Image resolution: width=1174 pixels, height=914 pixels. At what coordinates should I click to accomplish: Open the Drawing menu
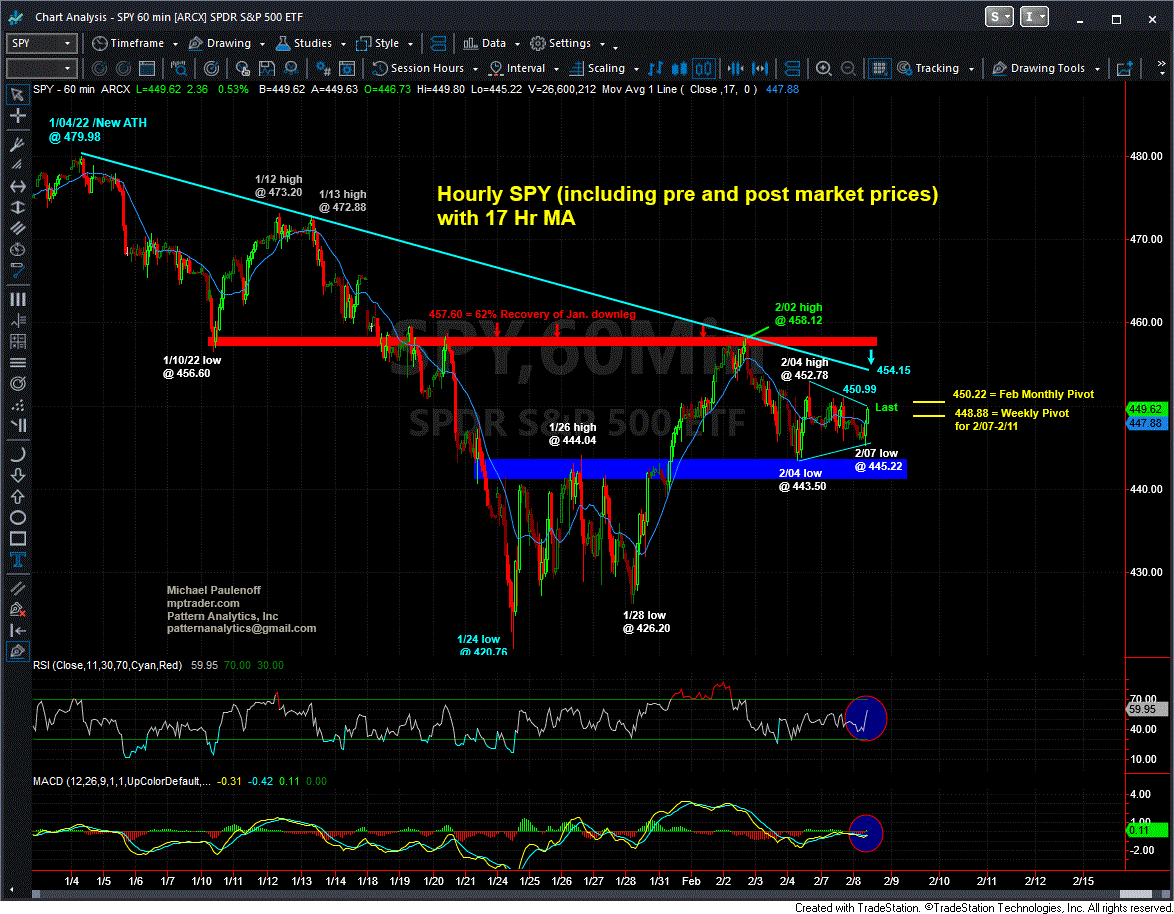tap(220, 43)
